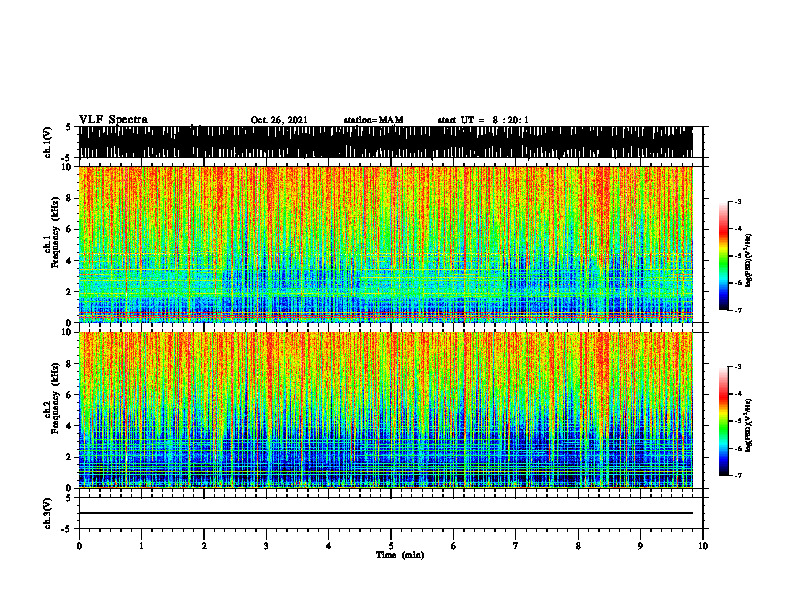This screenshot has height=612, width=792.
Task: Click time axis tick label "7"
Action: click(x=516, y=546)
